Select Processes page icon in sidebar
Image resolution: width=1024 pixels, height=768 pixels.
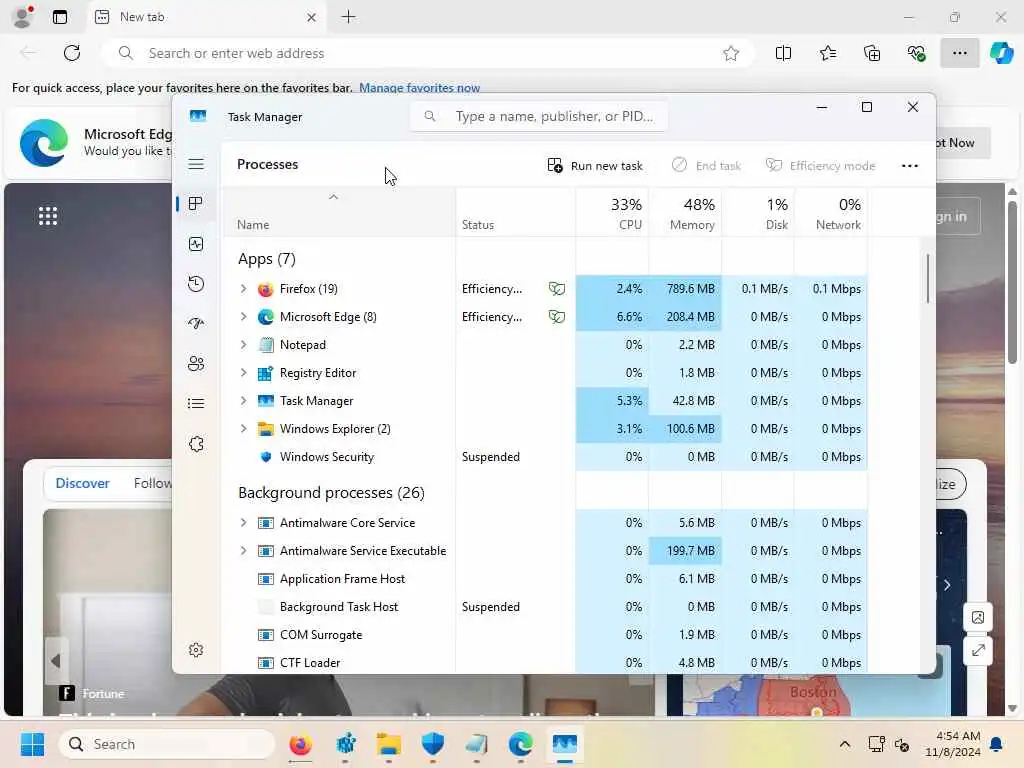[x=195, y=204]
